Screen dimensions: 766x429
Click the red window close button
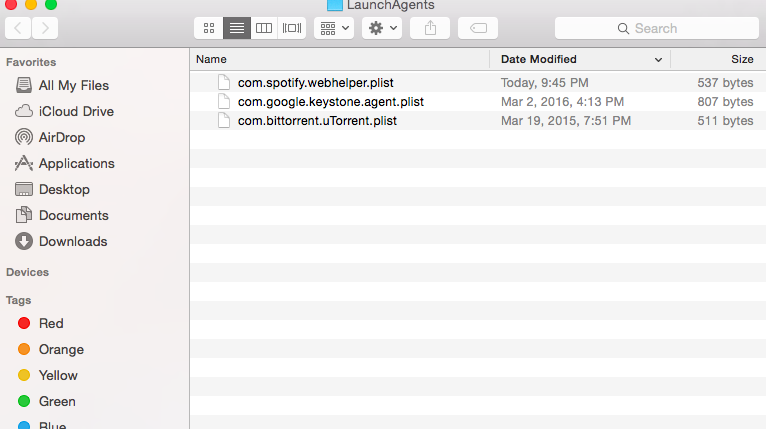pyautogui.click(x=11, y=4)
